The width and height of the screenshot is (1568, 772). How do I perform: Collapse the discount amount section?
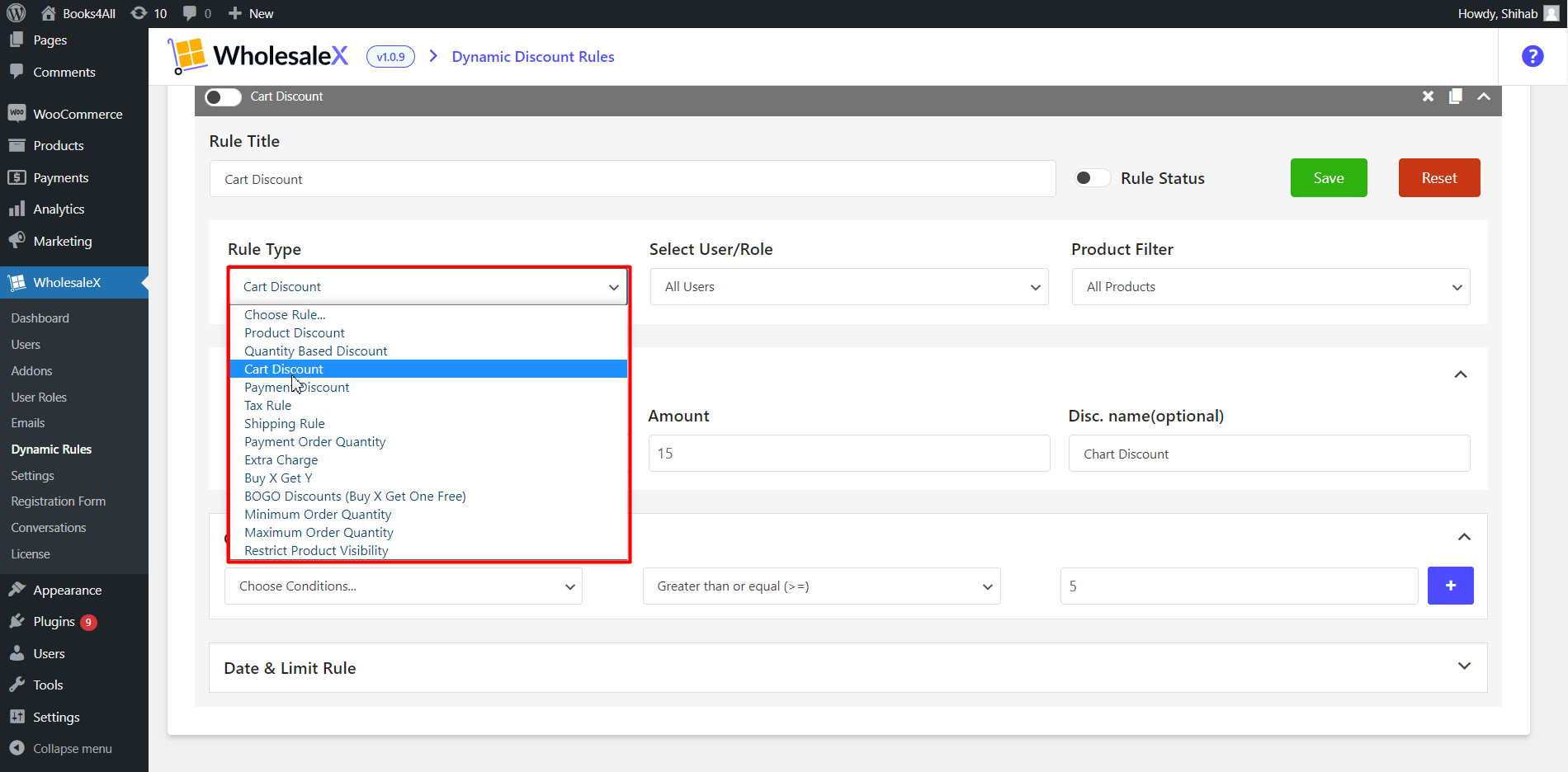point(1461,374)
